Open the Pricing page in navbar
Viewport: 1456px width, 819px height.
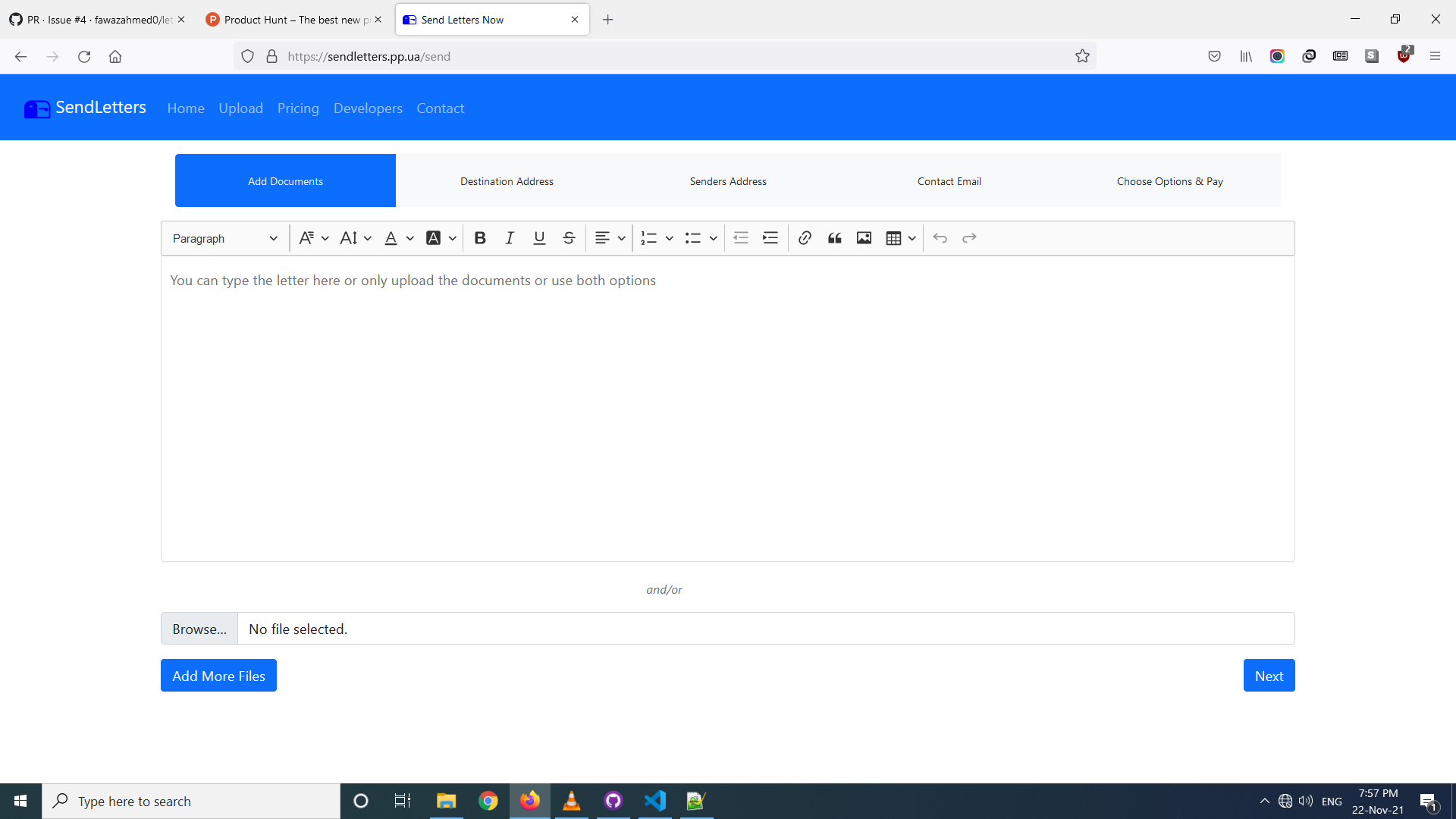(x=298, y=108)
